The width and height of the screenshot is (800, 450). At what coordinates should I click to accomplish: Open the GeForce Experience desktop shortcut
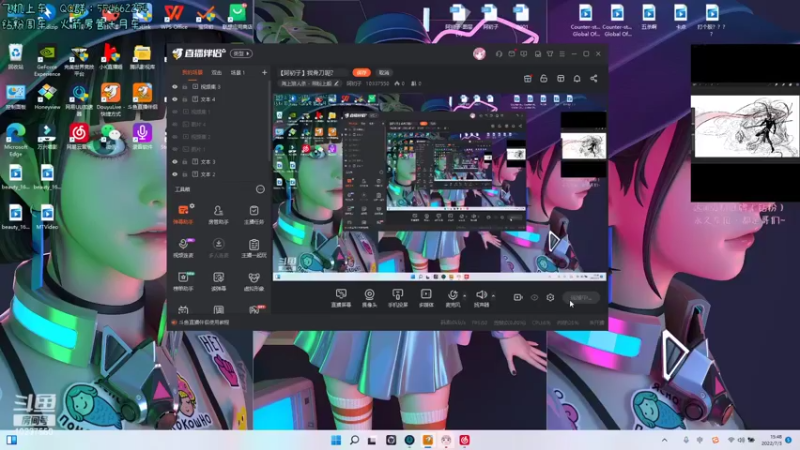[47, 60]
